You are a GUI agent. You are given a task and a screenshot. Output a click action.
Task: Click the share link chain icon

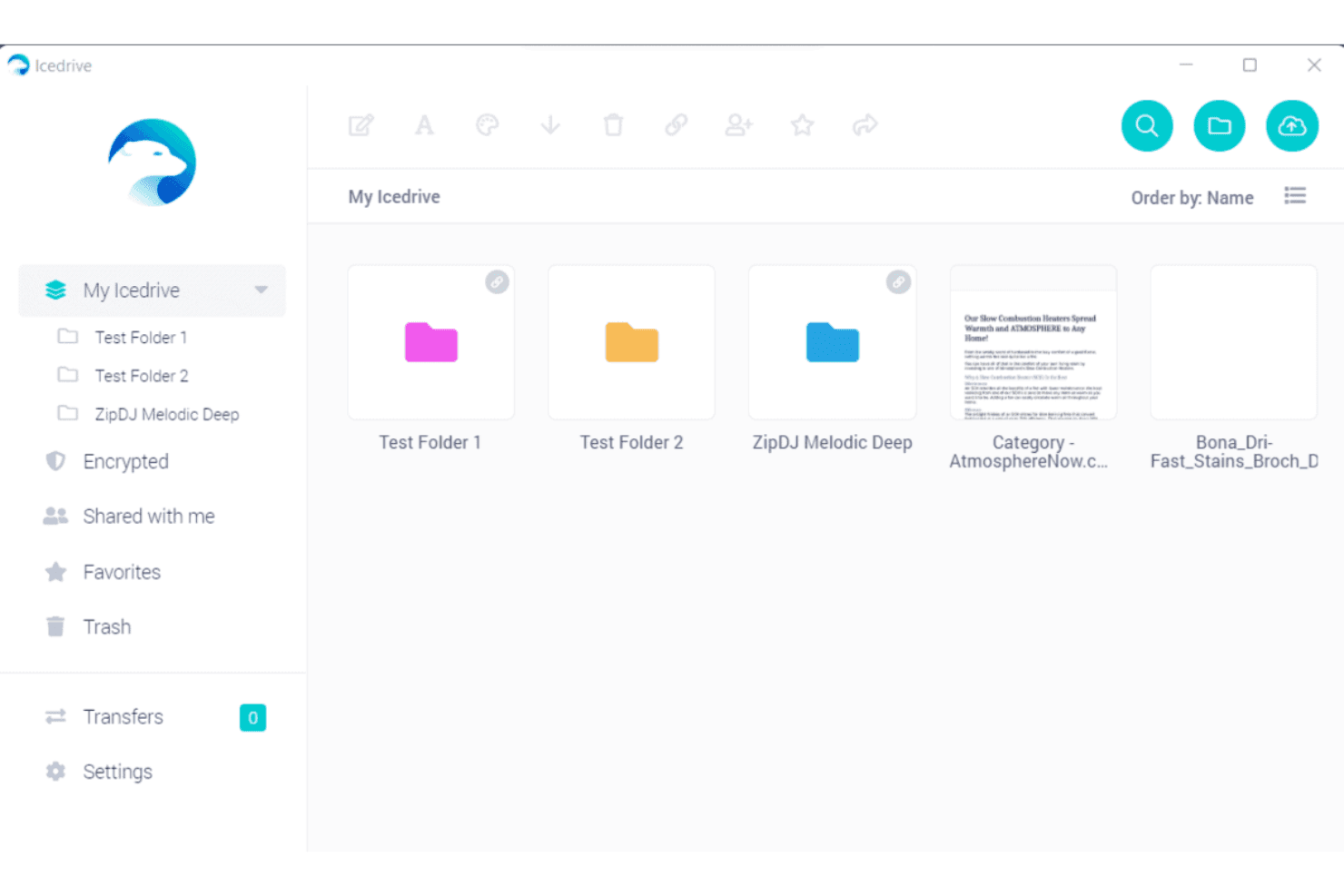tap(677, 125)
